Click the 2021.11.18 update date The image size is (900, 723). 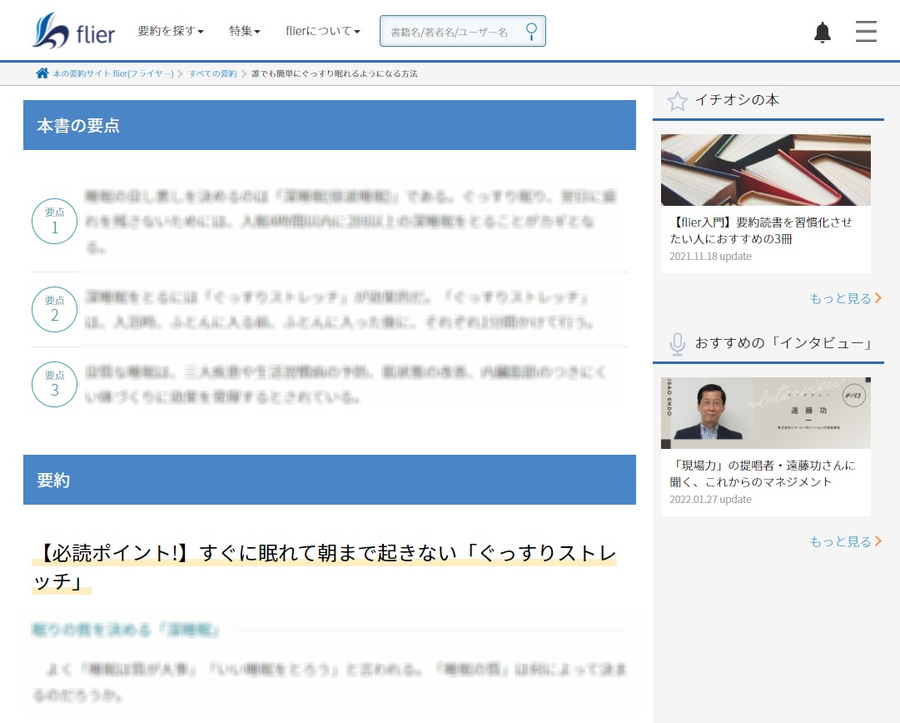[711, 256]
